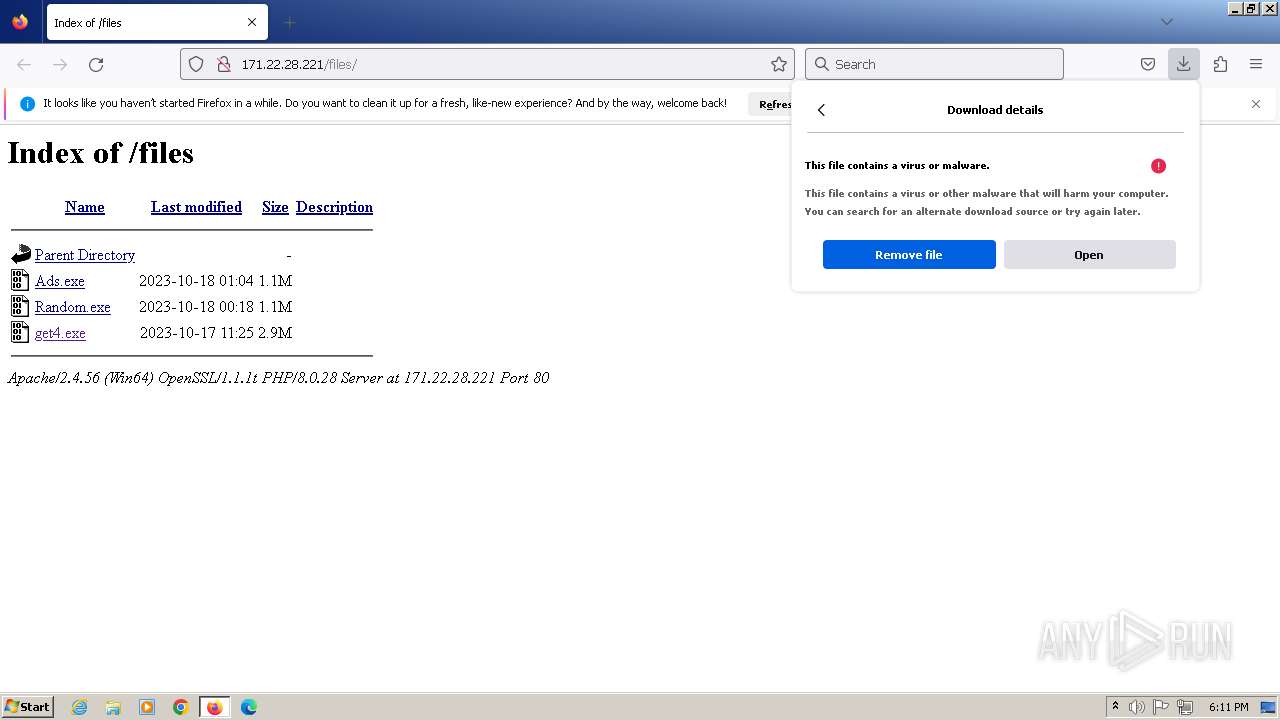Sort listing by Last modified
Viewport: 1280px width, 720px height.
pyautogui.click(x=196, y=207)
